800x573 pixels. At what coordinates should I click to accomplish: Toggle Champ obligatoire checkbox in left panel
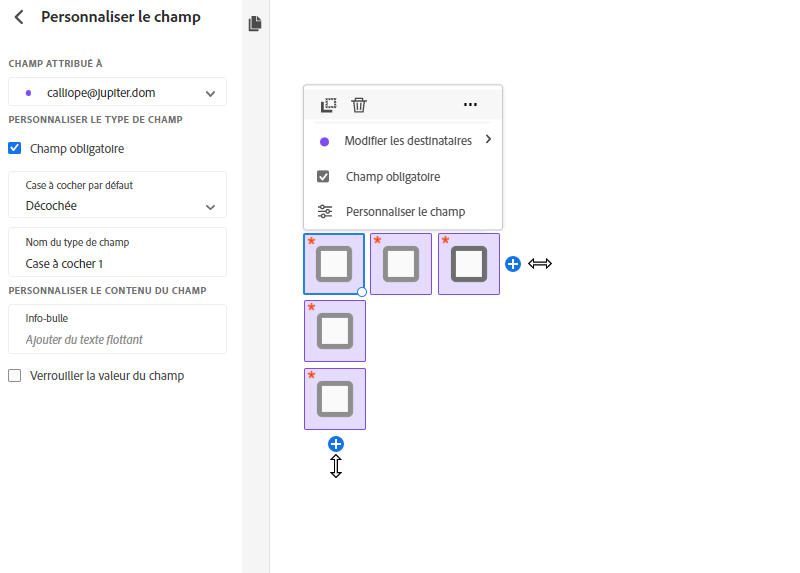coord(15,149)
